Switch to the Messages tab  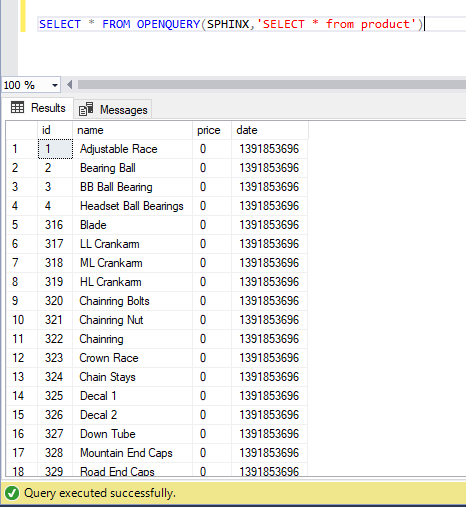tap(113, 110)
